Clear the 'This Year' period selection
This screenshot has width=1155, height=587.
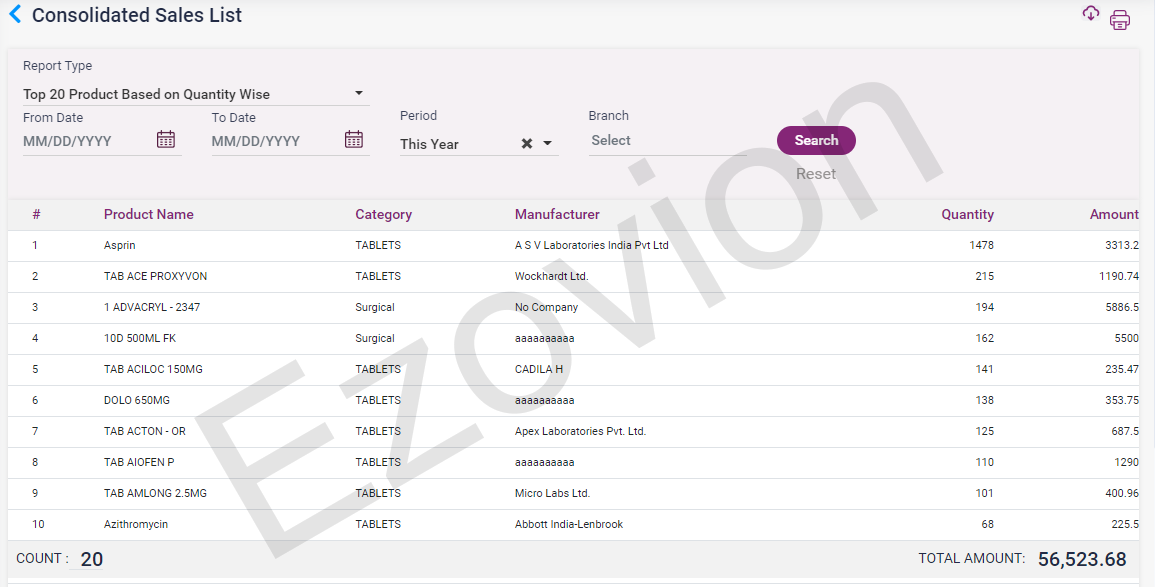525,143
